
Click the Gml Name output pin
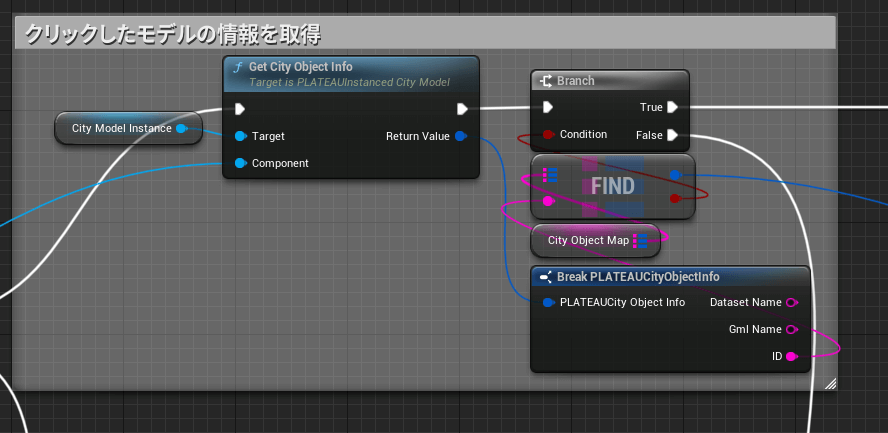click(x=791, y=329)
